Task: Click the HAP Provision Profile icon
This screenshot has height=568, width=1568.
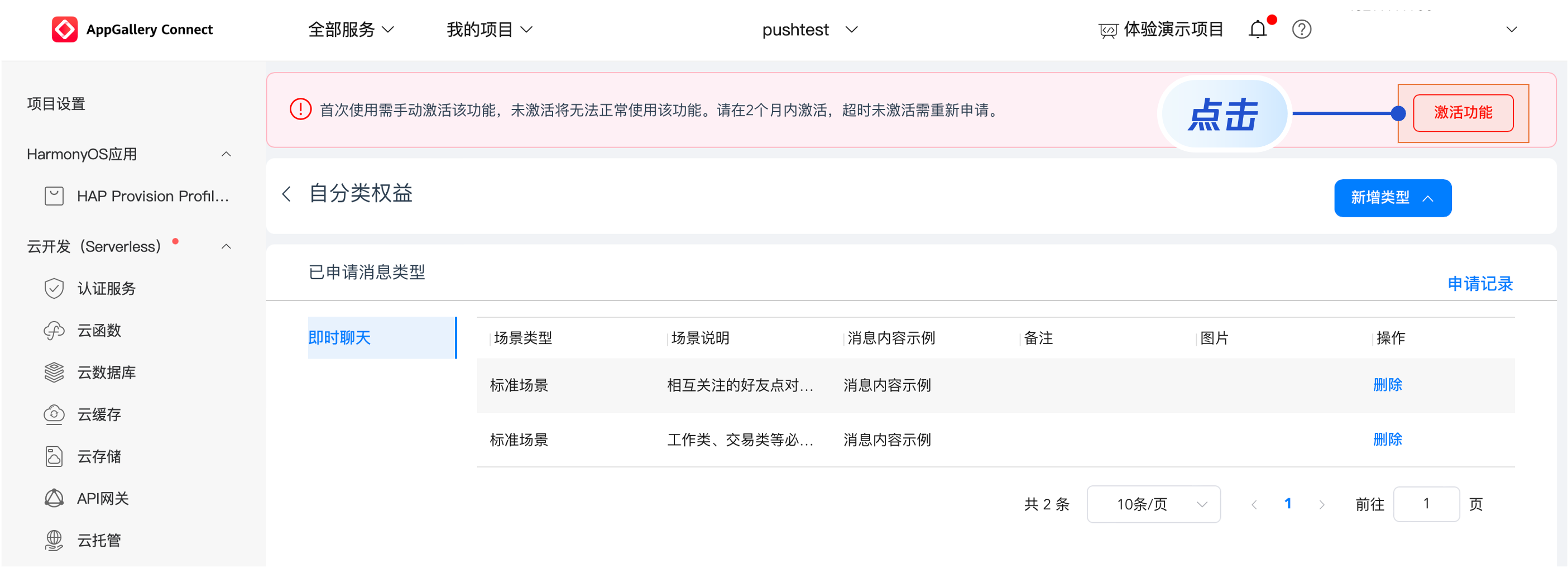Action: tap(54, 196)
